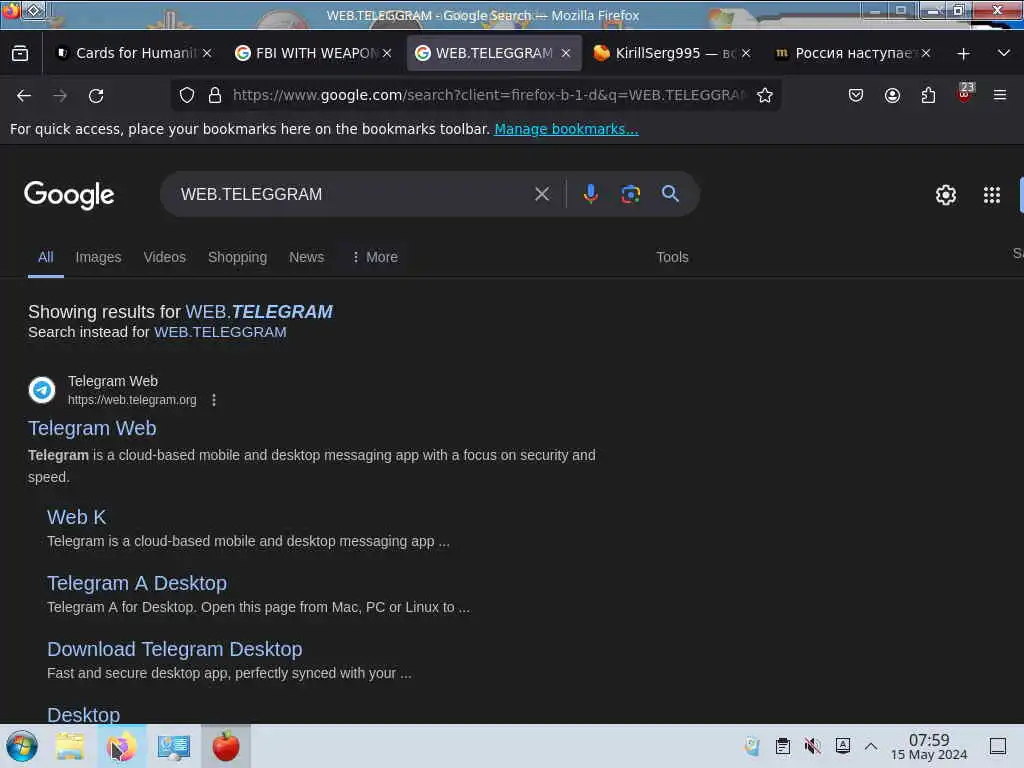Open the Desktop sublink at bottom
This screenshot has width=1024, height=768.
click(x=84, y=714)
